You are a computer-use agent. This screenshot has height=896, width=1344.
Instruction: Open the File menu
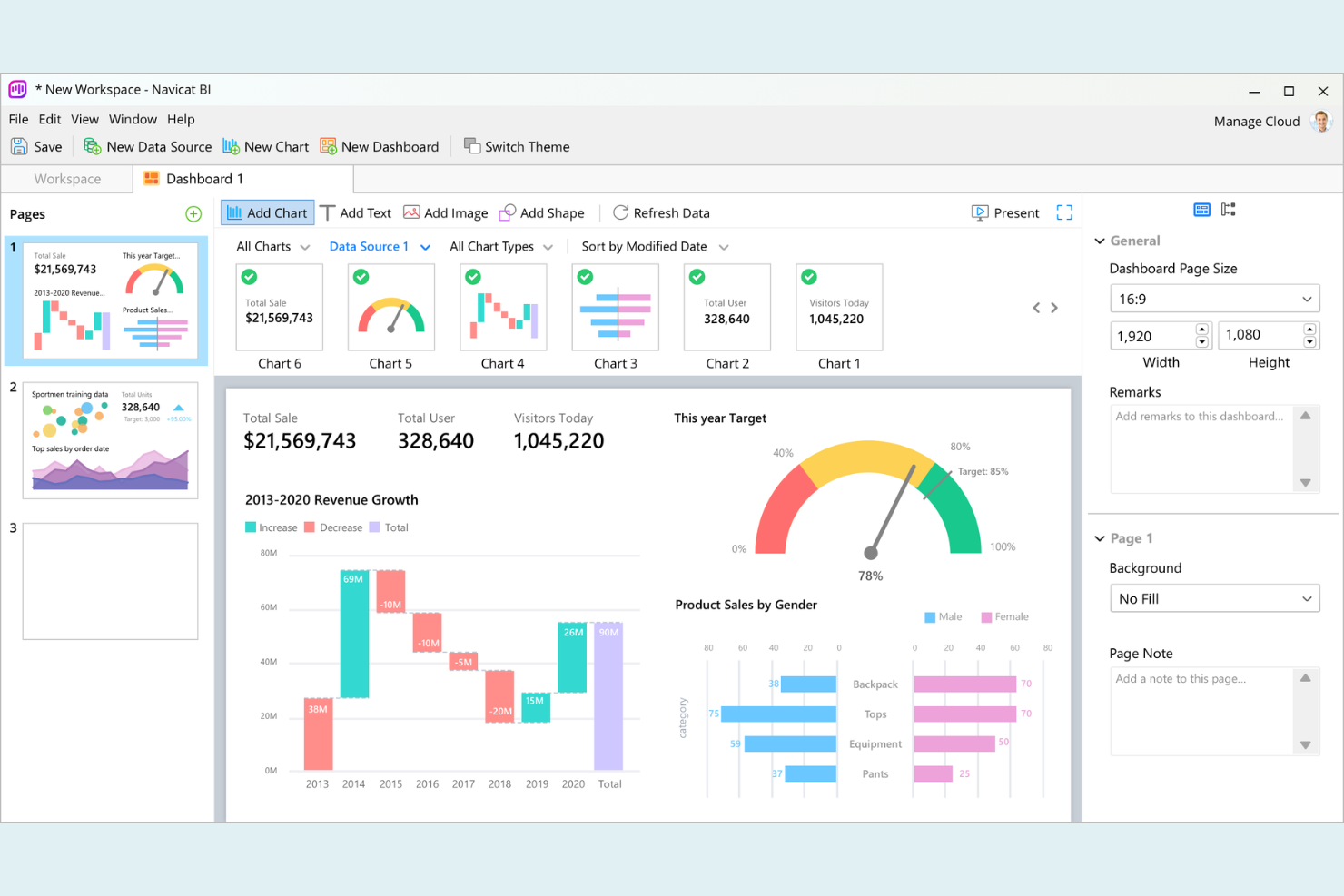pos(18,119)
